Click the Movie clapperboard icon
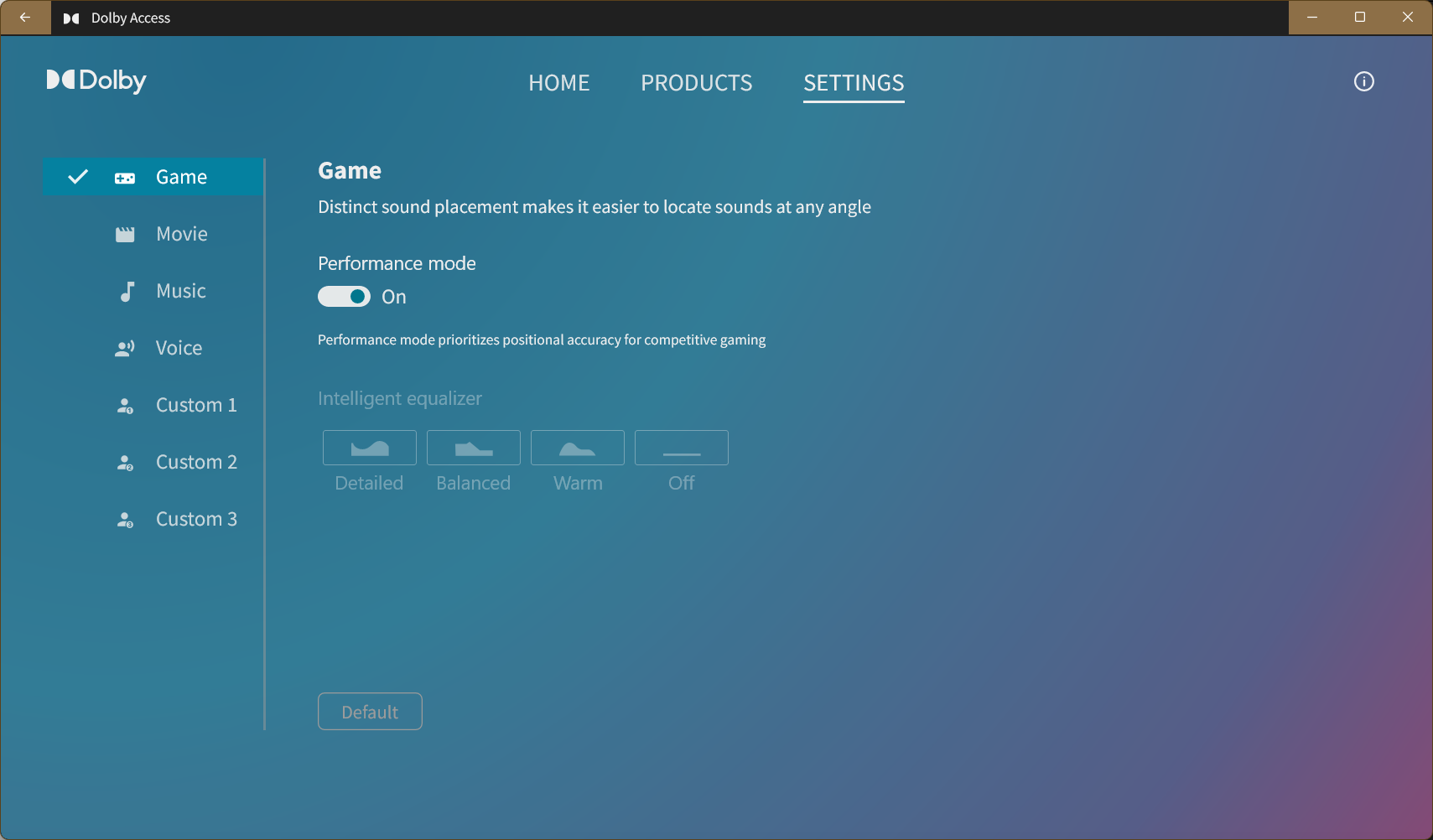This screenshot has width=1433, height=840. 125,235
